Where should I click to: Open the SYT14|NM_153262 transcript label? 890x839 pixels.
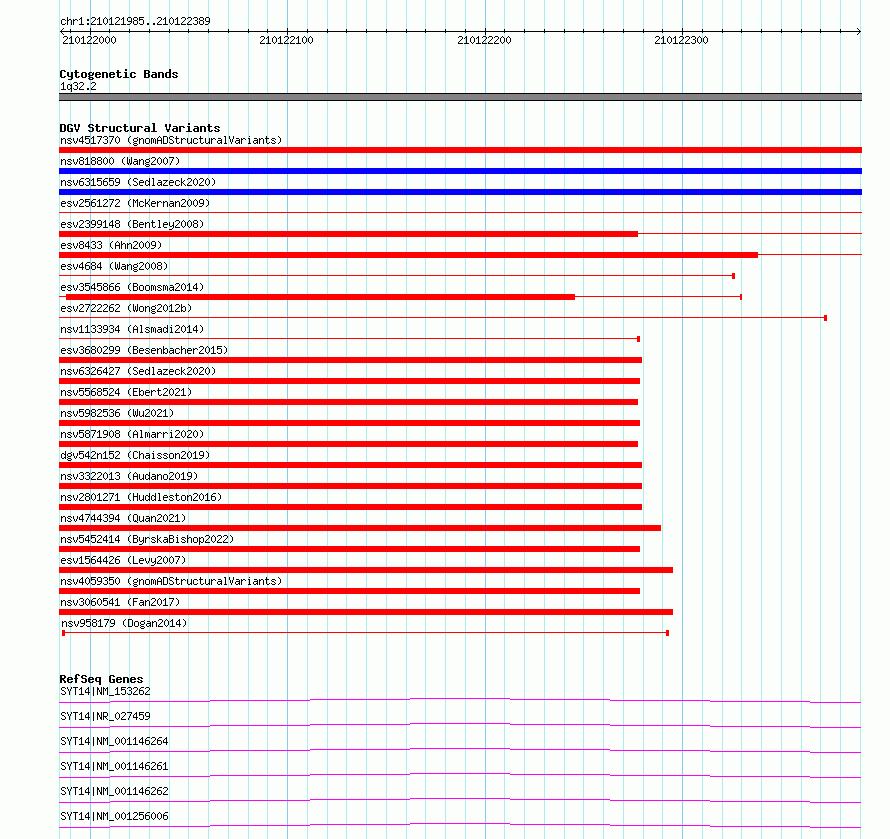[105, 691]
